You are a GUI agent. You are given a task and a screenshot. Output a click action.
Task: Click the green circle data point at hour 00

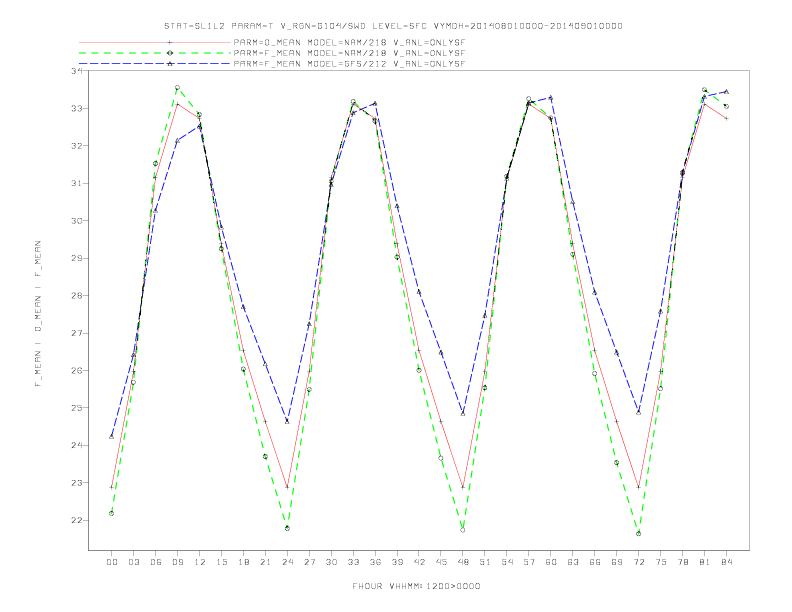pyautogui.click(x=112, y=514)
